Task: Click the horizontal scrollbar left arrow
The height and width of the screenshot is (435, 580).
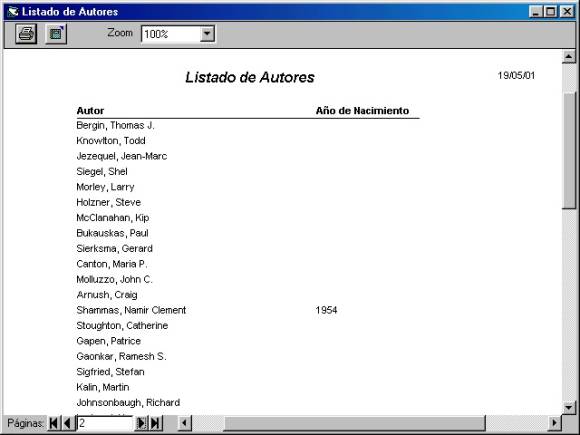Action: click(x=184, y=423)
